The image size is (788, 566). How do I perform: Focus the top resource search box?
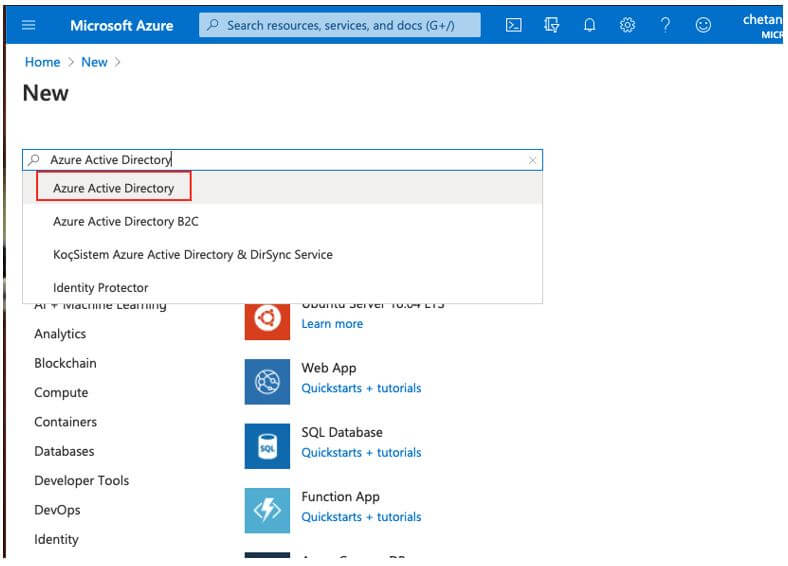click(340, 25)
